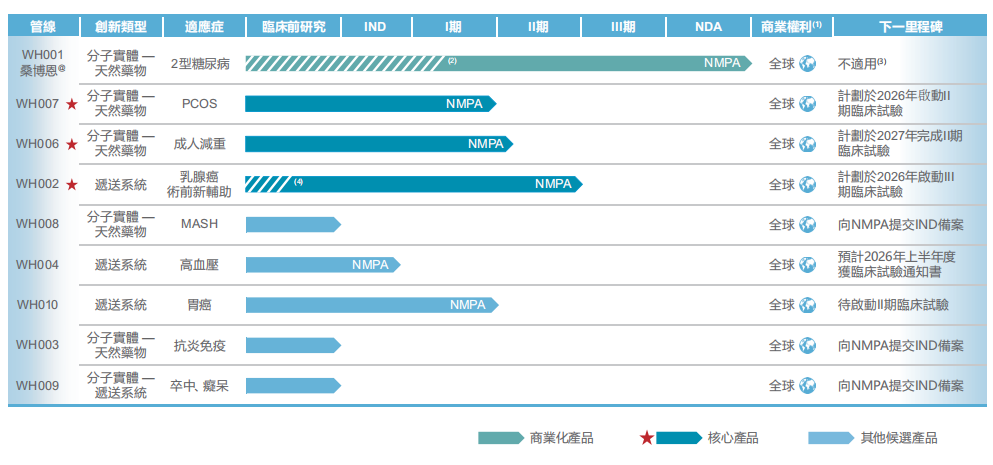The width and height of the screenshot is (993, 465).
Task: Click the 抗炎免疫 indication cell
Action: point(199,345)
